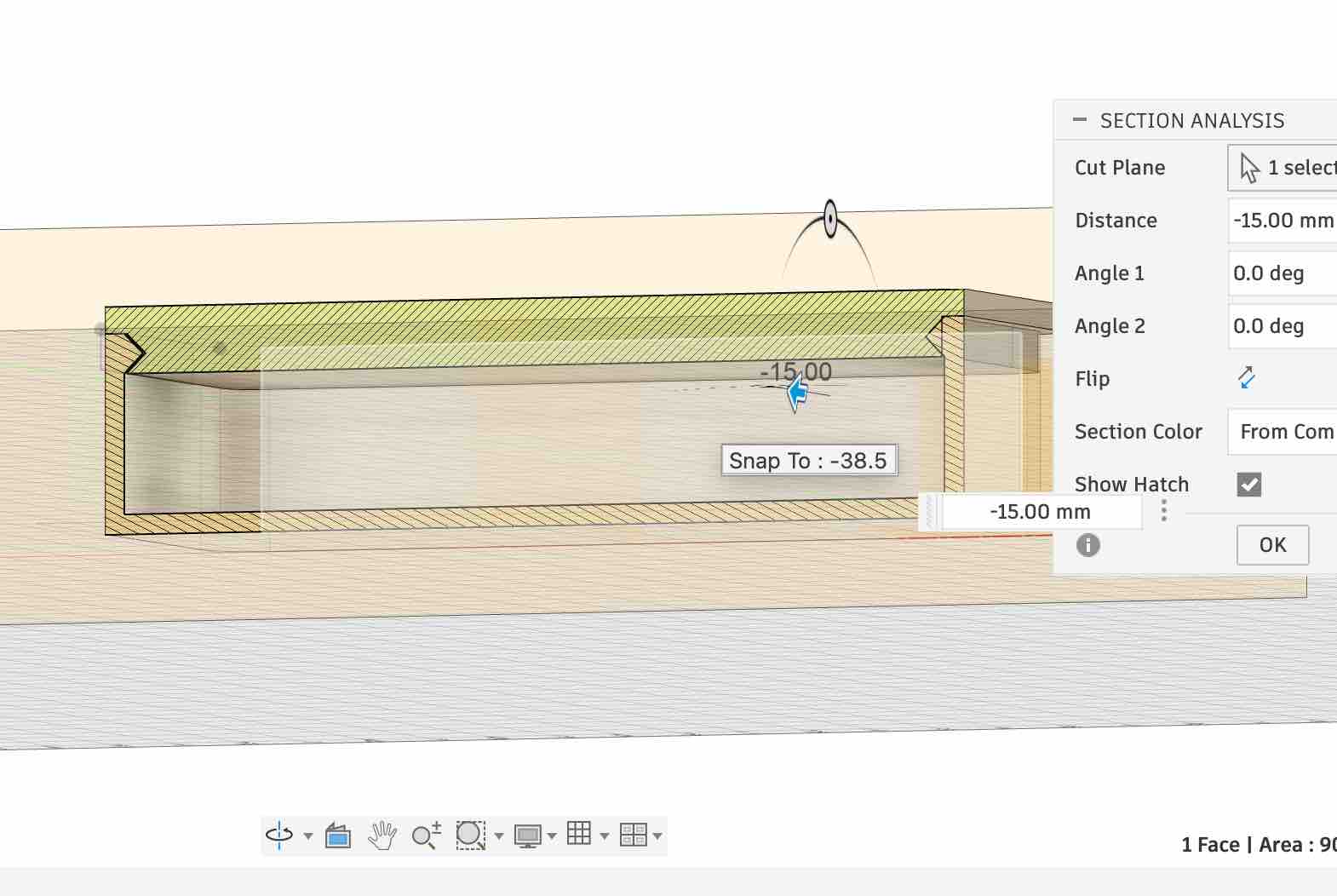
Task: Confirm section with the OK button
Action: (x=1273, y=545)
